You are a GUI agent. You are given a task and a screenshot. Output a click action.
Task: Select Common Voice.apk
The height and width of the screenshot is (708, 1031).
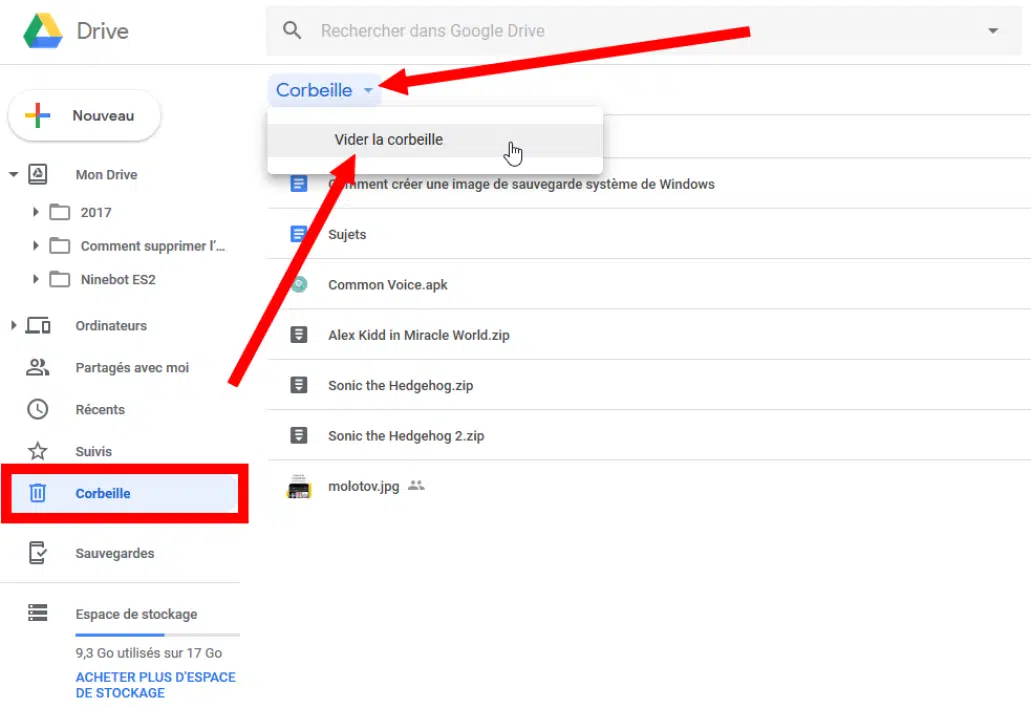[388, 285]
